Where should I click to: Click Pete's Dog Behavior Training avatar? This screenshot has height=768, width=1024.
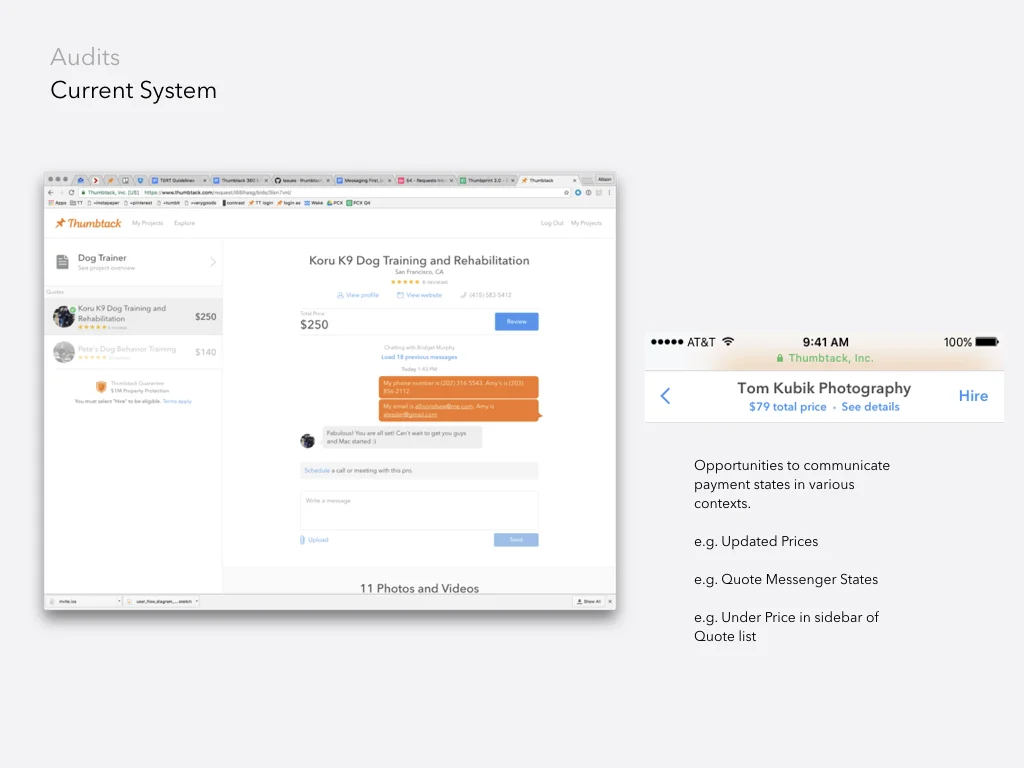coord(63,352)
